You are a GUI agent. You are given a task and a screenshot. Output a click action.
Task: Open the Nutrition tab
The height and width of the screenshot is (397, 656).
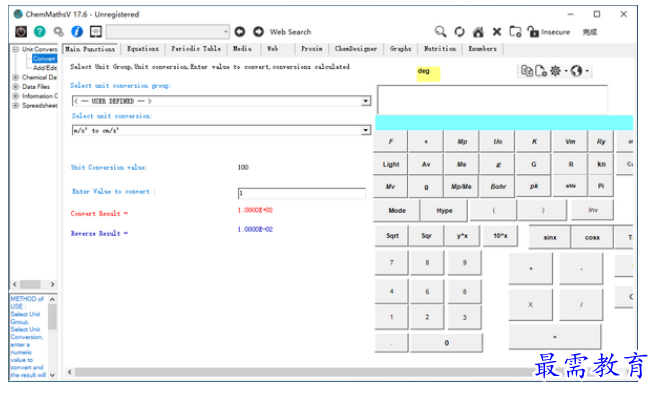click(x=440, y=49)
